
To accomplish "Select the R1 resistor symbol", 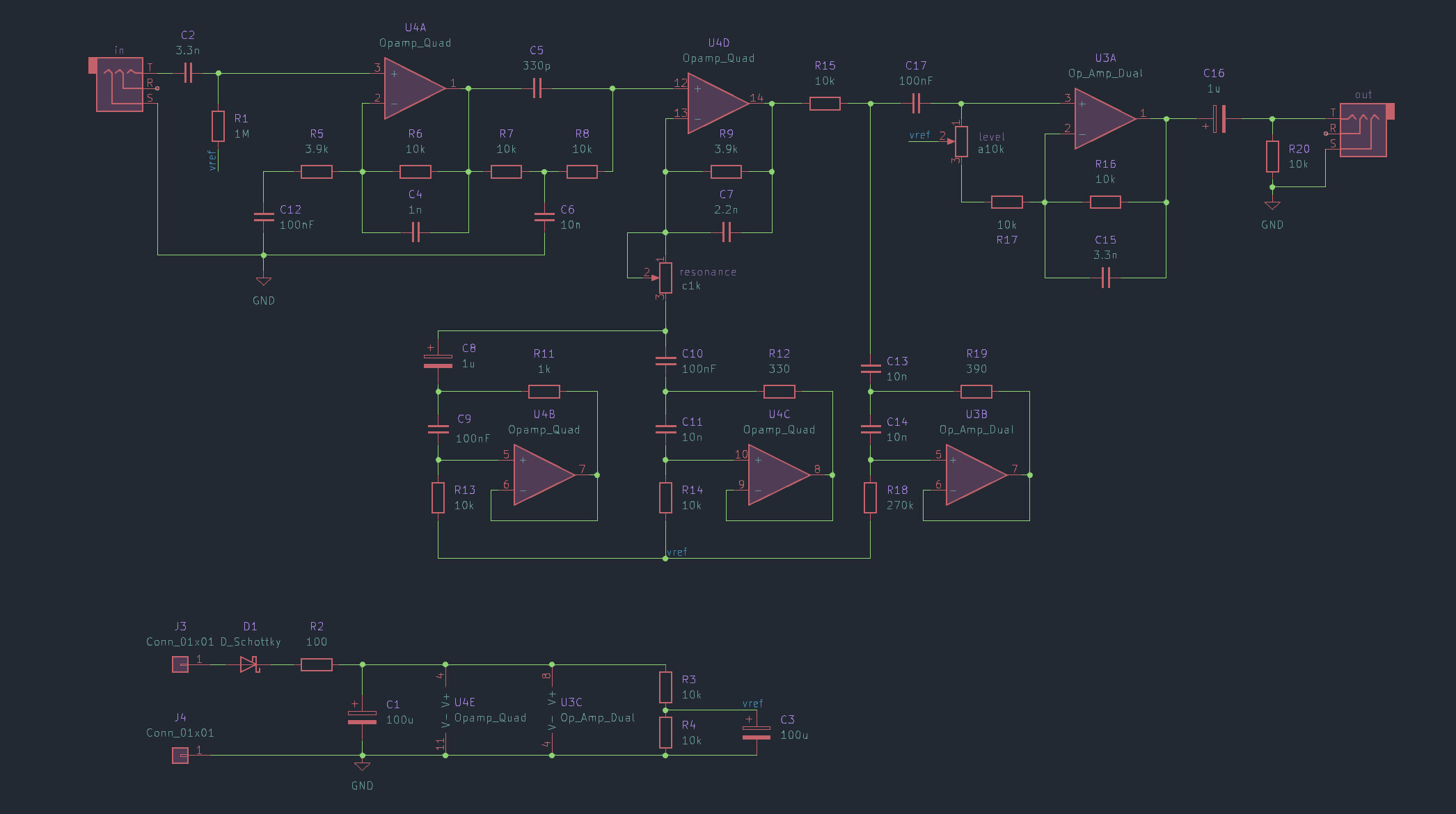I will coord(218,127).
